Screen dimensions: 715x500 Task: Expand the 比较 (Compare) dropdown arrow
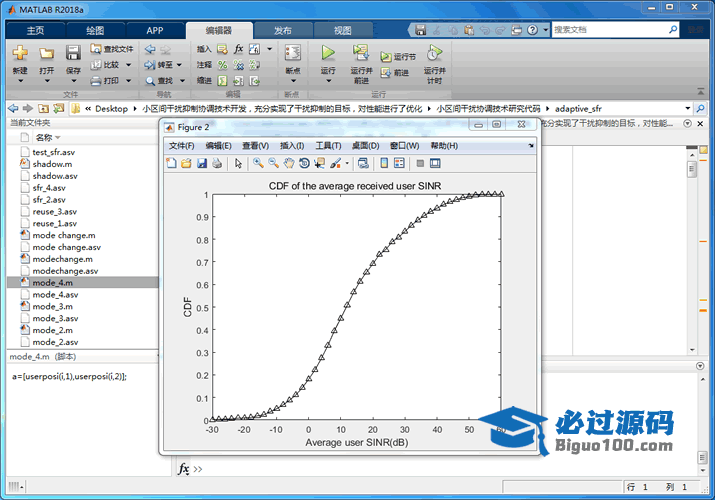coord(129,65)
